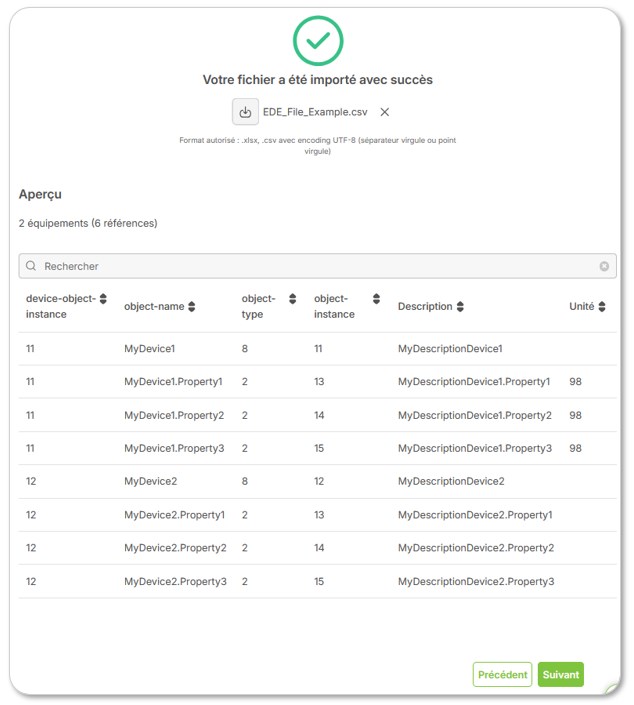The height and width of the screenshot is (705, 634).
Task: Click the object-name column header label
Action: 154,306
